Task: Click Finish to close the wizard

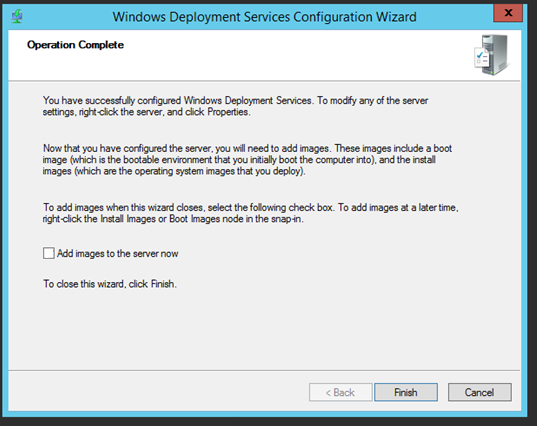Action: (406, 392)
